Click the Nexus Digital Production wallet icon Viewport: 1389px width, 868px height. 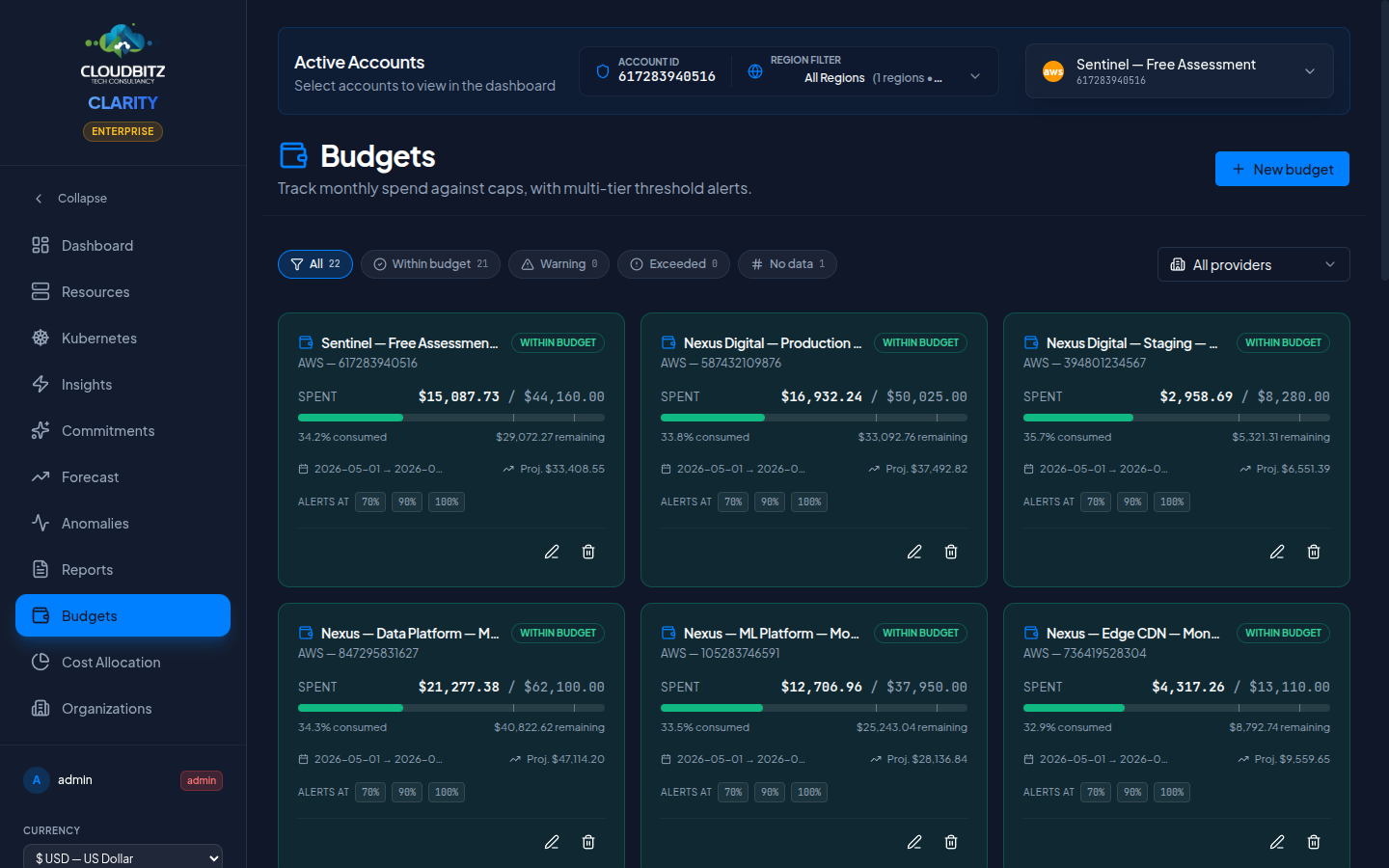(x=668, y=342)
